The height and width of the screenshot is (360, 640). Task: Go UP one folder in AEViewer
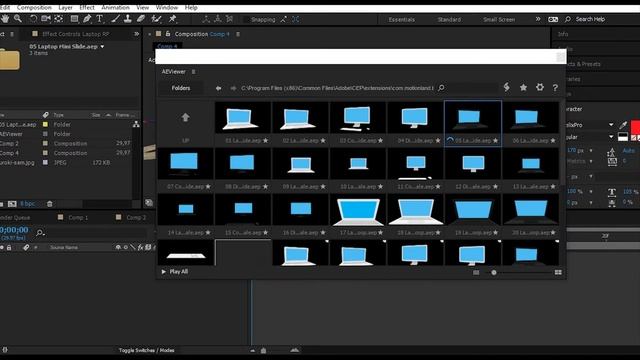pos(185,118)
